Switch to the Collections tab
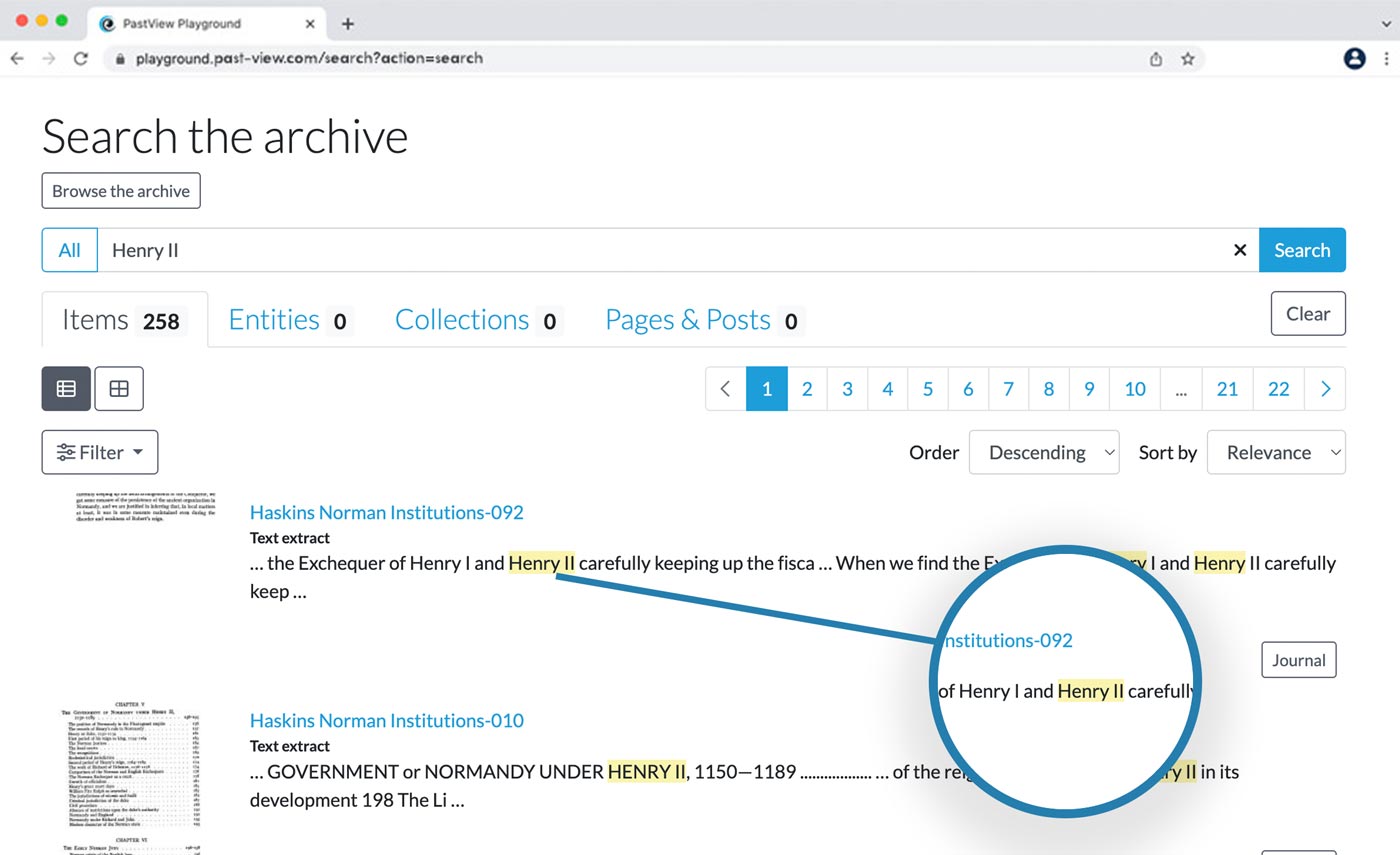Screen dimensions: 1400x855 click(x=479, y=320)
